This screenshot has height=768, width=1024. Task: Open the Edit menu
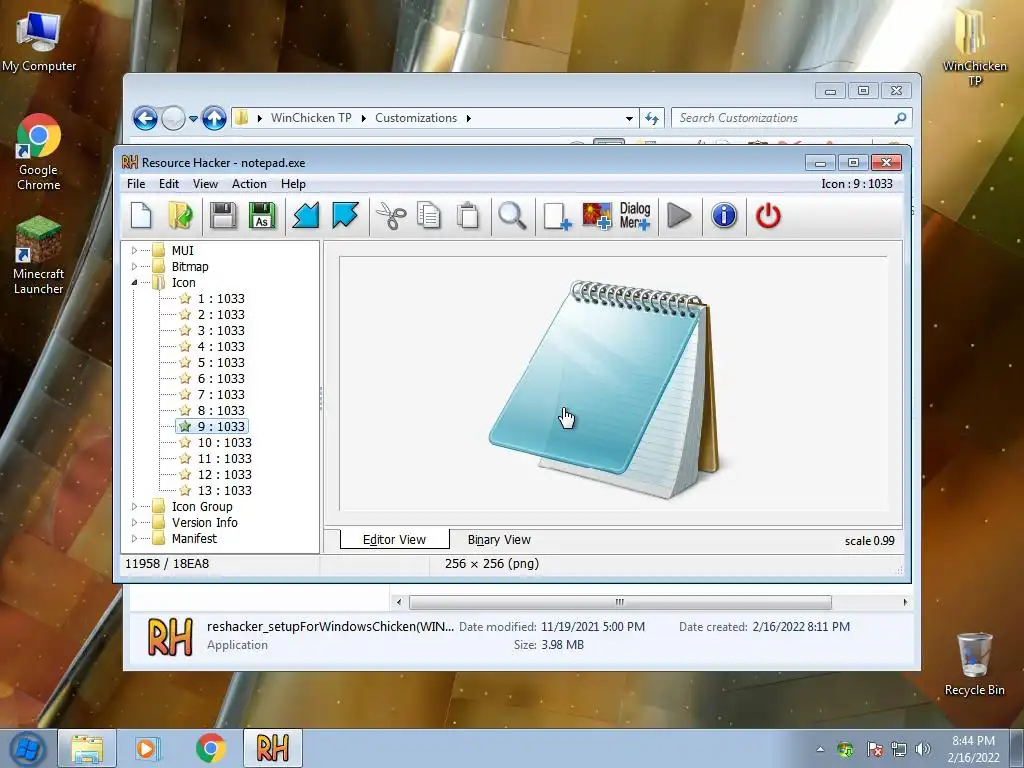pos(168,184)
